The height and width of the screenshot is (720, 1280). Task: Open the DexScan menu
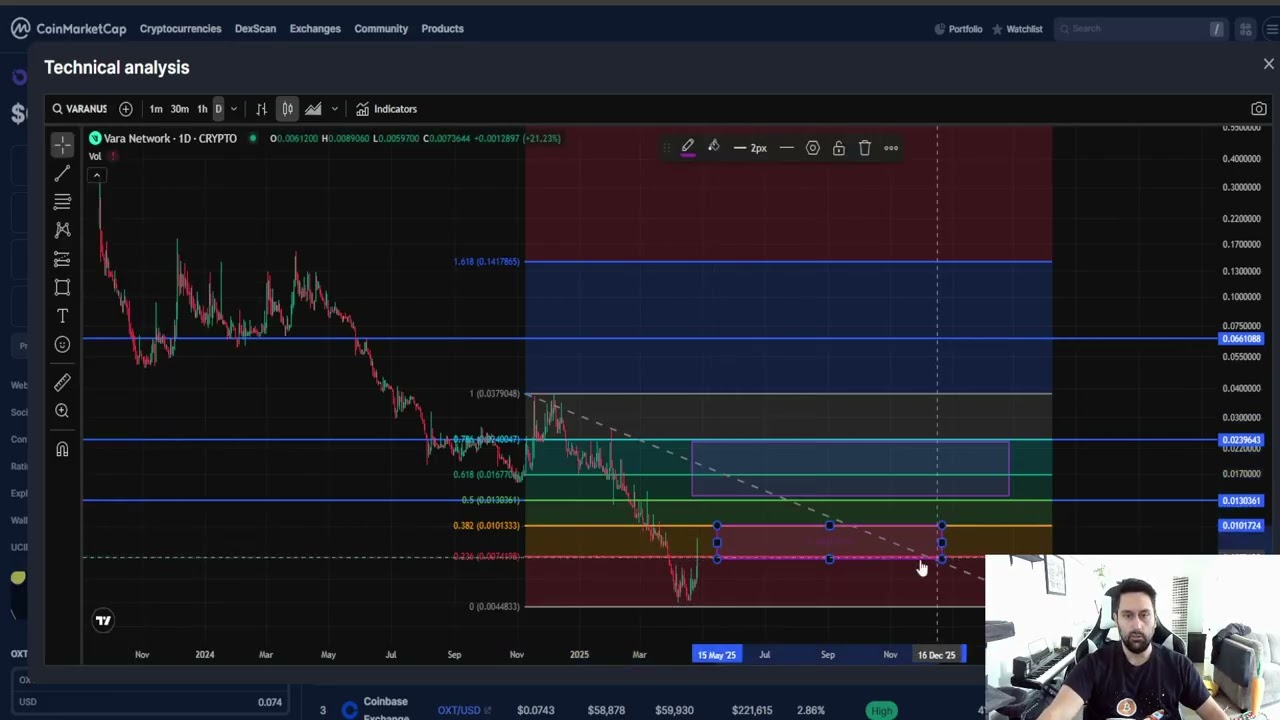coord(255,29)
